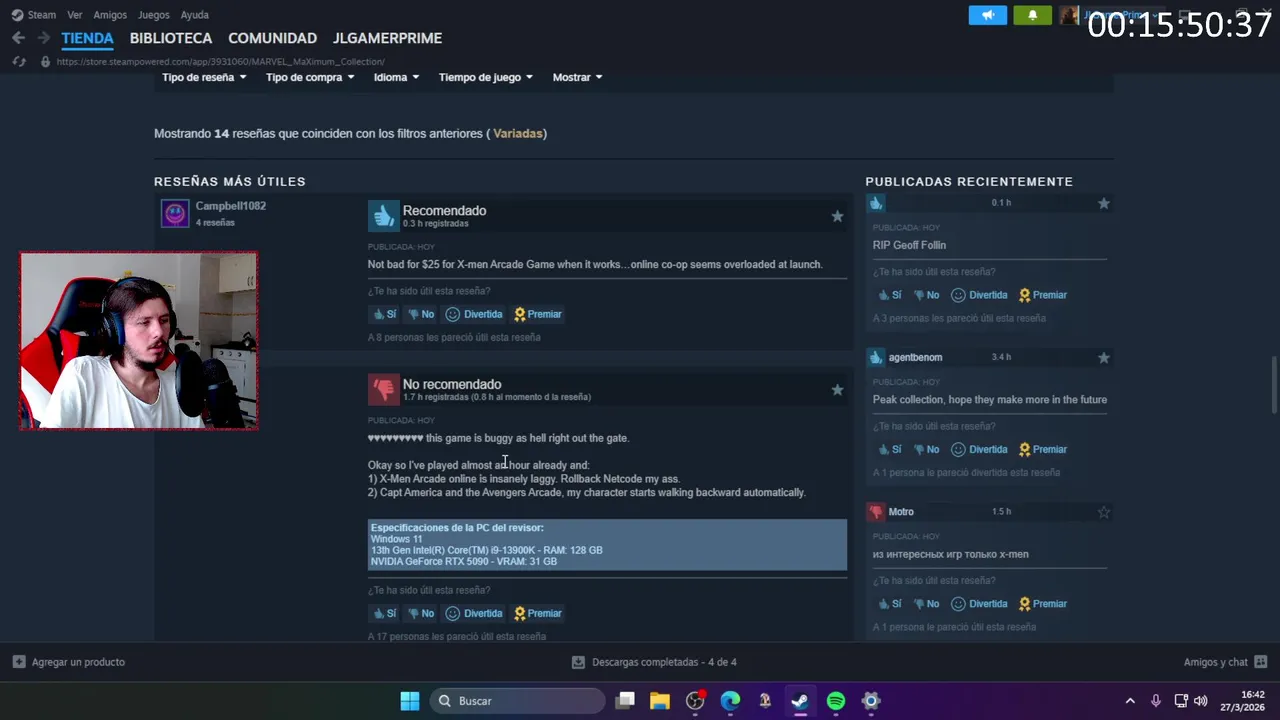Click the Variadas rating summary link
Image resolution: width=1280 pixels, height=720 pixels.
click(517, 133)
